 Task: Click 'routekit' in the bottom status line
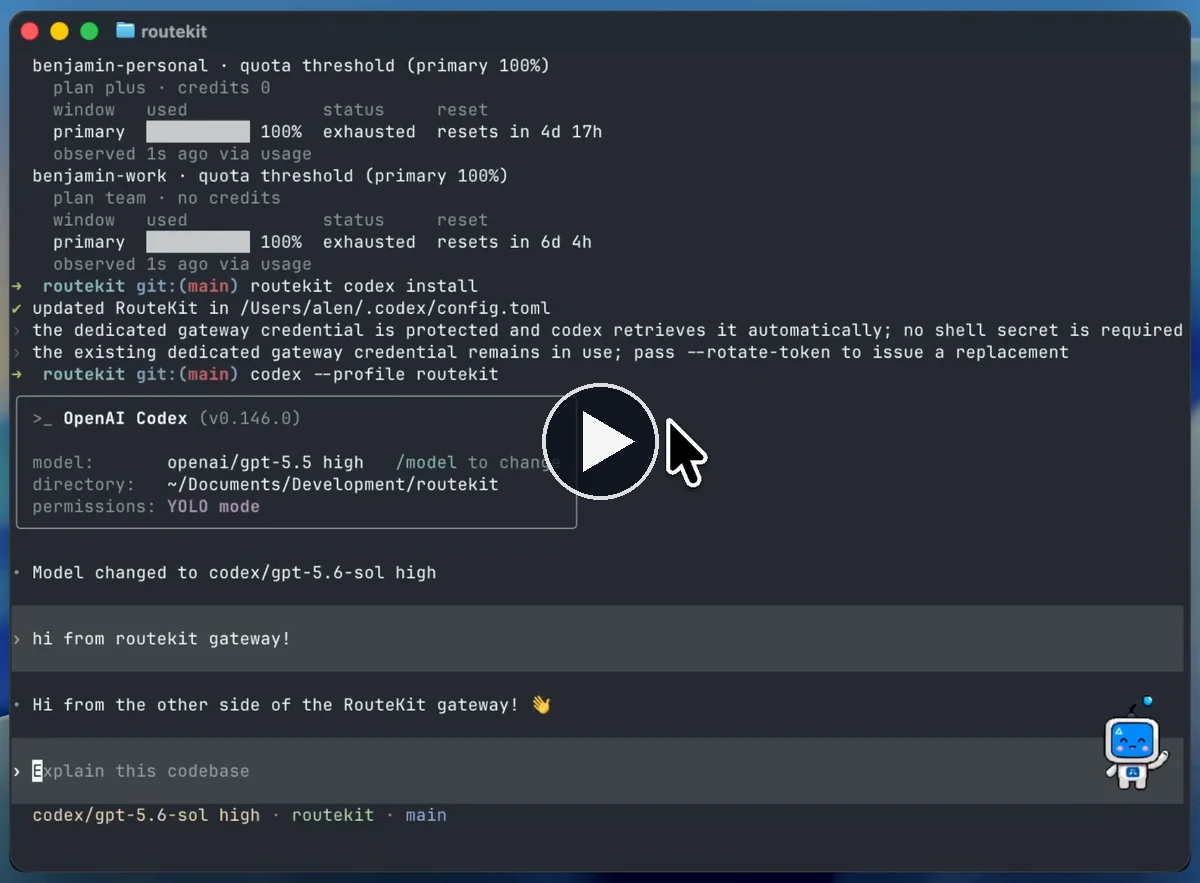(333, 815)
